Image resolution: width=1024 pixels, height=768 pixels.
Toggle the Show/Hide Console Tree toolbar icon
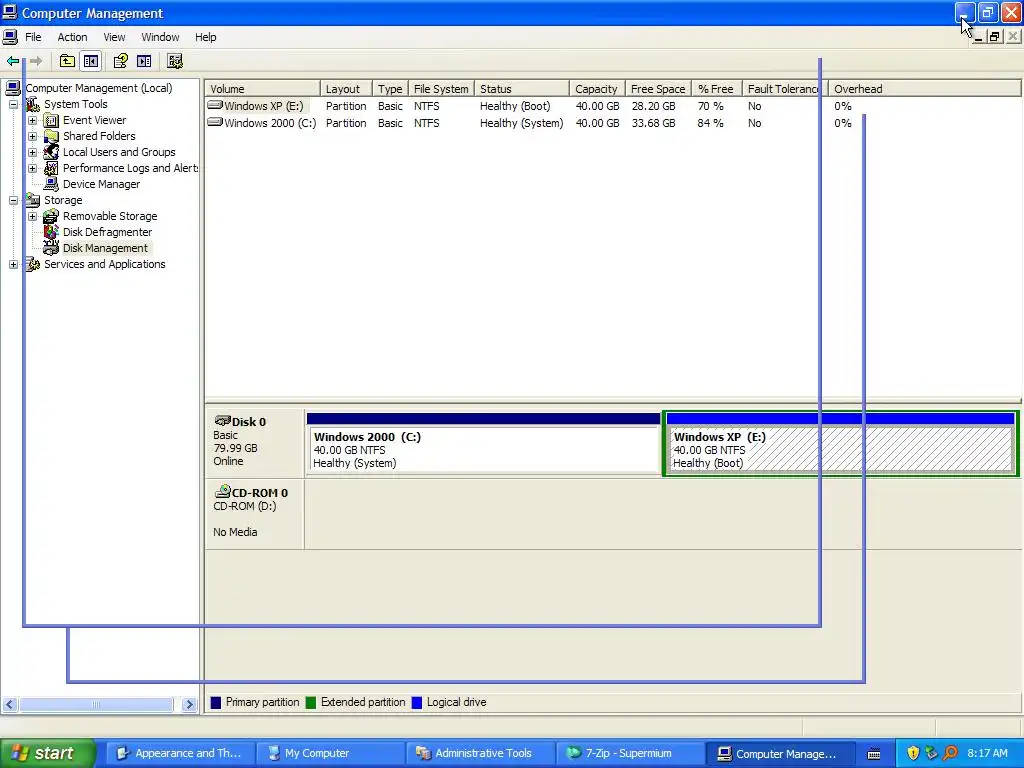click(91, 61)
